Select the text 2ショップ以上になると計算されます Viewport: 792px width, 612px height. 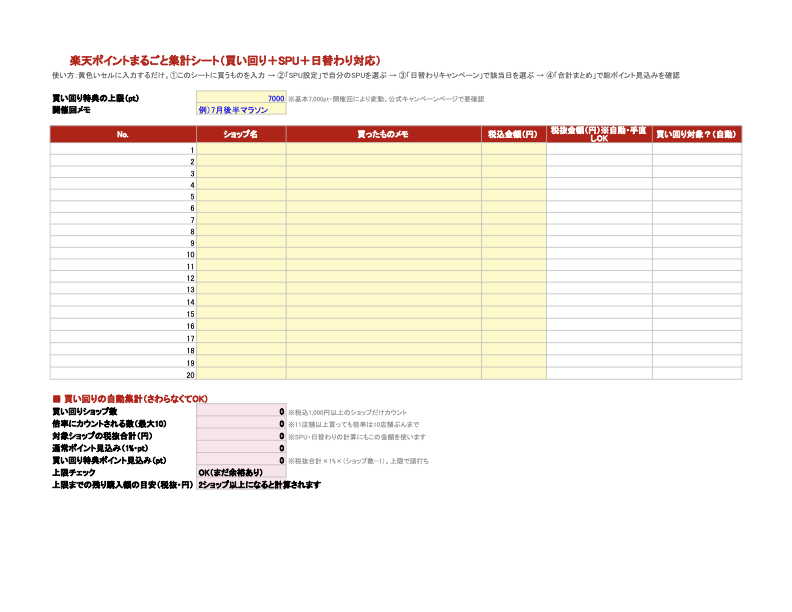pos(260,484)
